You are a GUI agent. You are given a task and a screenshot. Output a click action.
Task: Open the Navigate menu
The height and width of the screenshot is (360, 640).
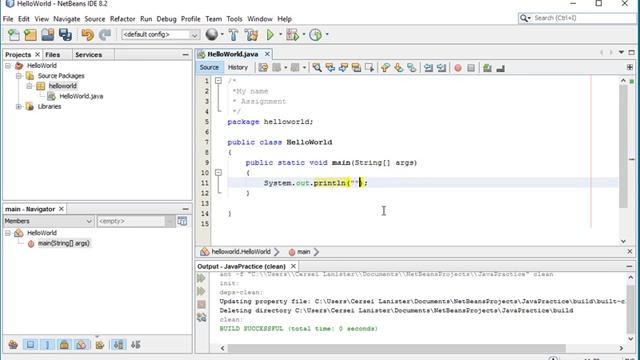(67, 19)
